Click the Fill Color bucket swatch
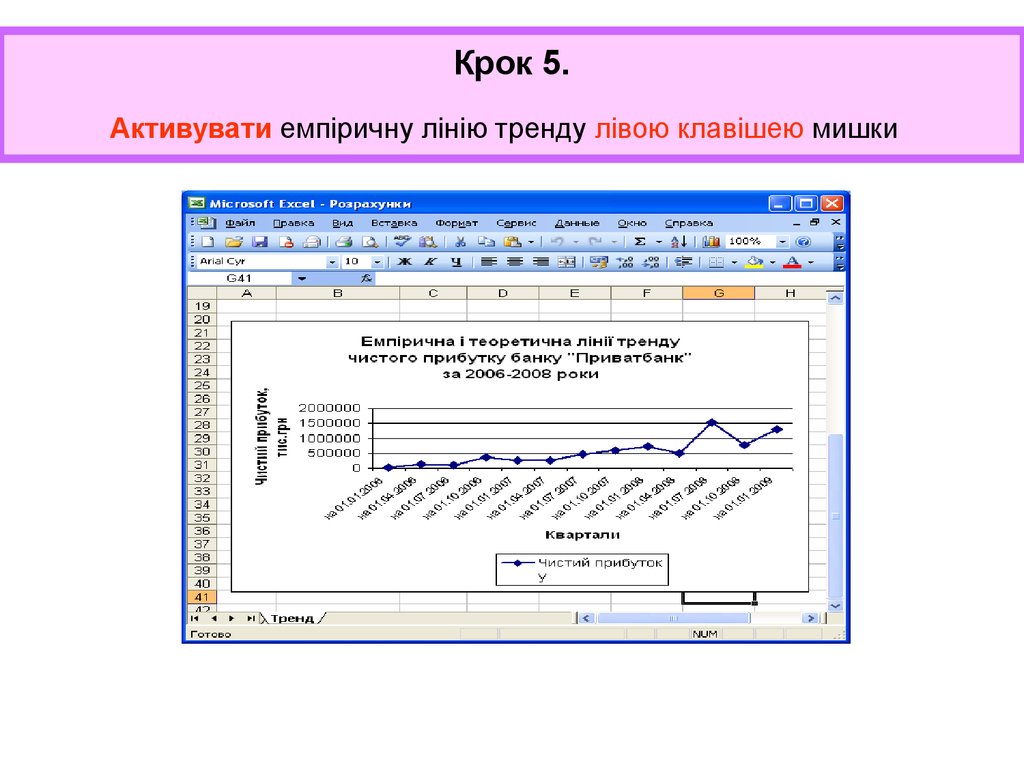 click(x=755, y=262)
